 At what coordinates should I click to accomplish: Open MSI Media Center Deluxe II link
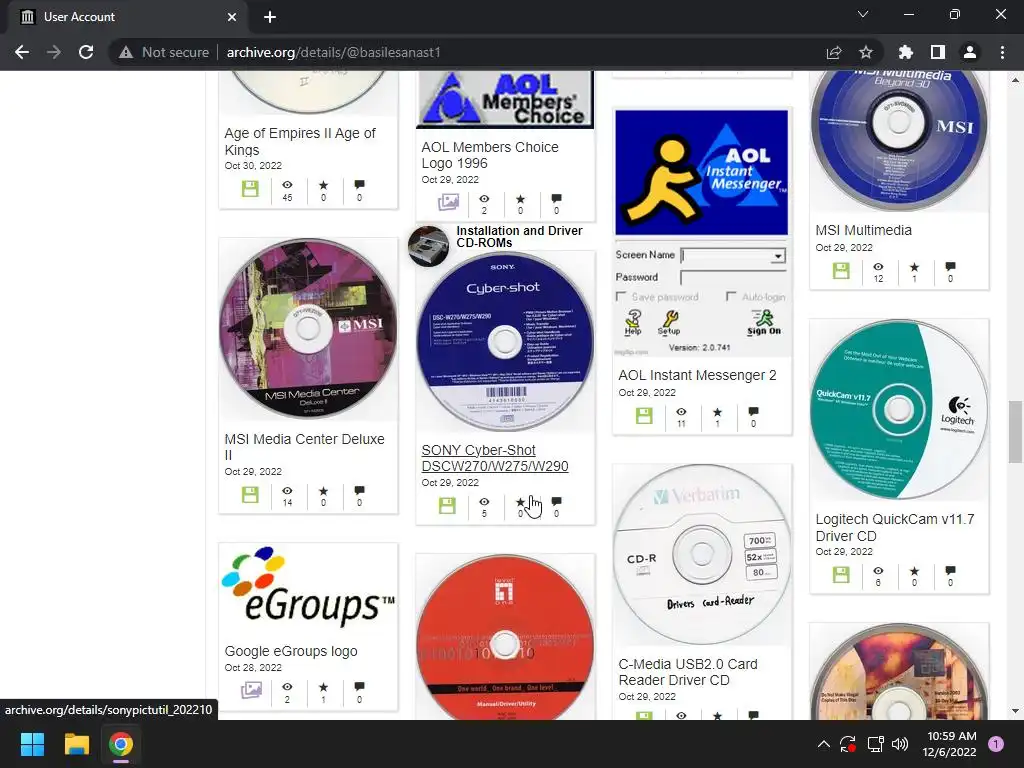click(304, 447)
